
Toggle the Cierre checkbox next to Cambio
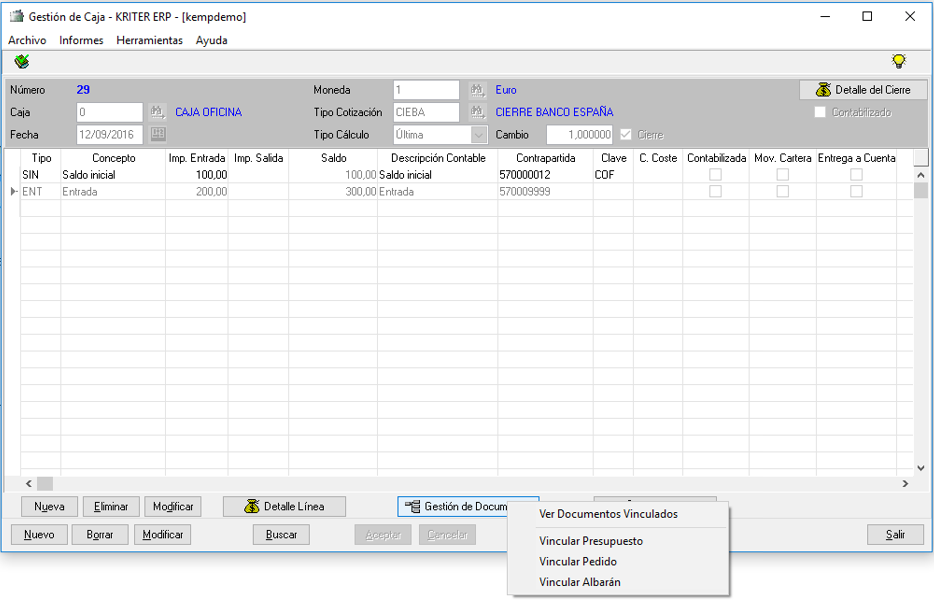(x=625, y=135)
